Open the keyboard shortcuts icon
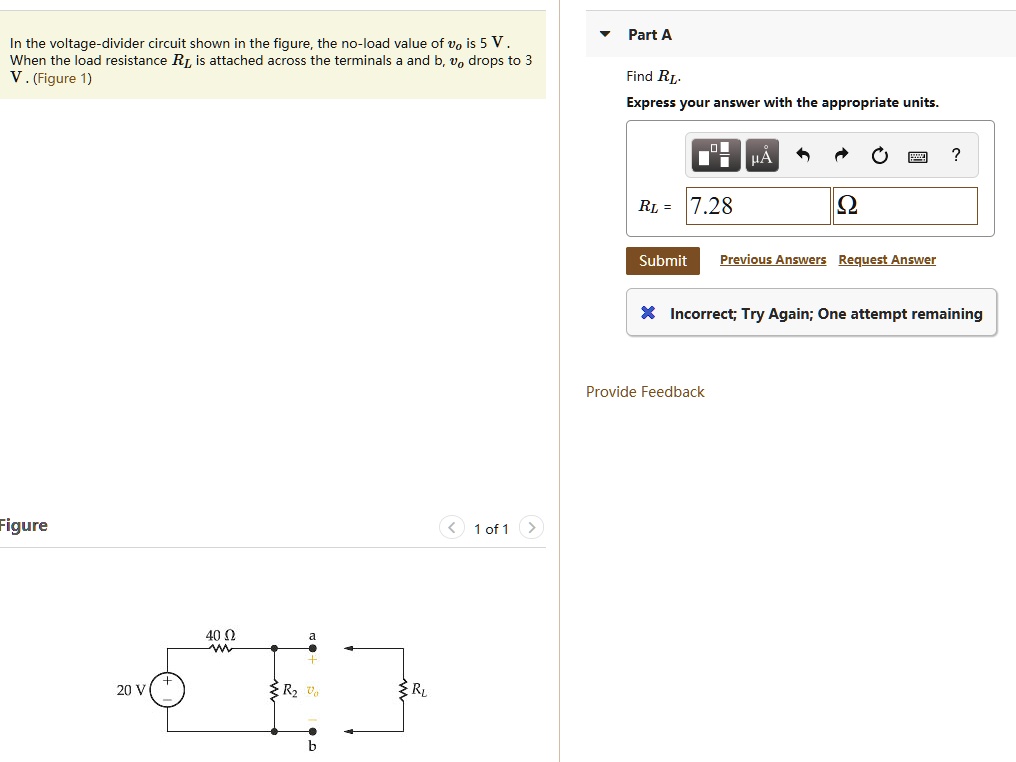Screen dimensions: 1016x762 pyautogui.click(x=917, y=155)
